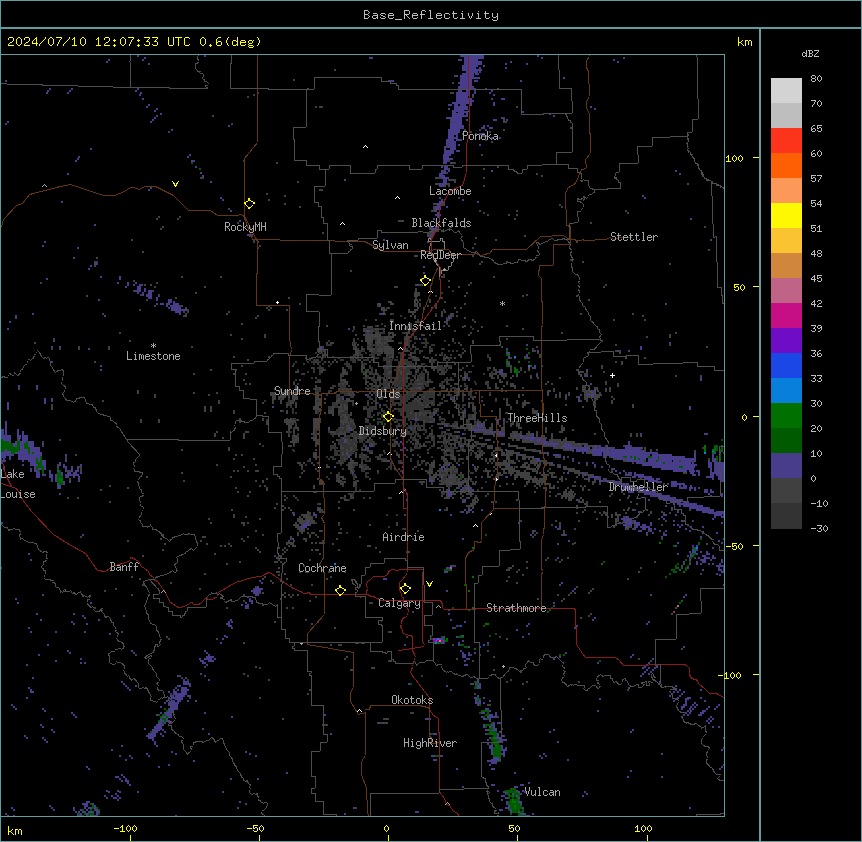Pick the orange 57–60 dBZ legend swatch
The height and width of the screenshot is (842, 862).
[786, 165]
